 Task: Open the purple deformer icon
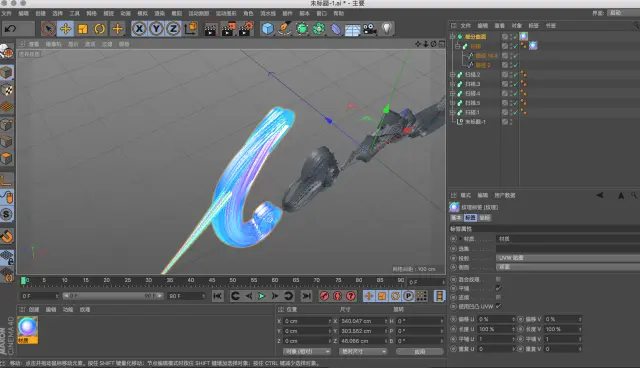click(336, 29)
